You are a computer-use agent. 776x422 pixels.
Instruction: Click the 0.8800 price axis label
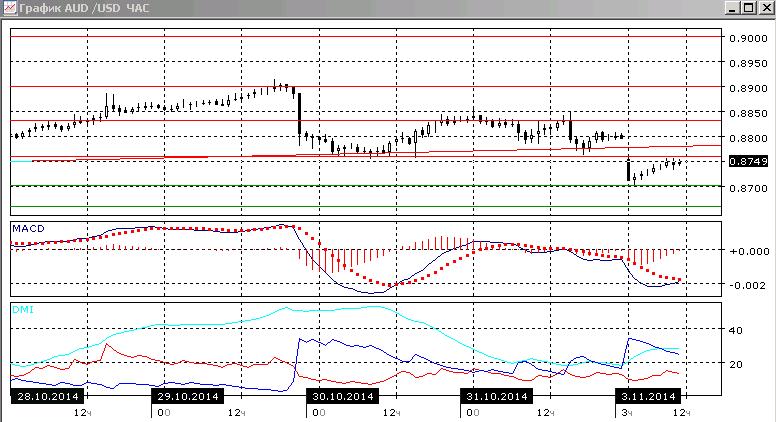click(x=748, y=139)
